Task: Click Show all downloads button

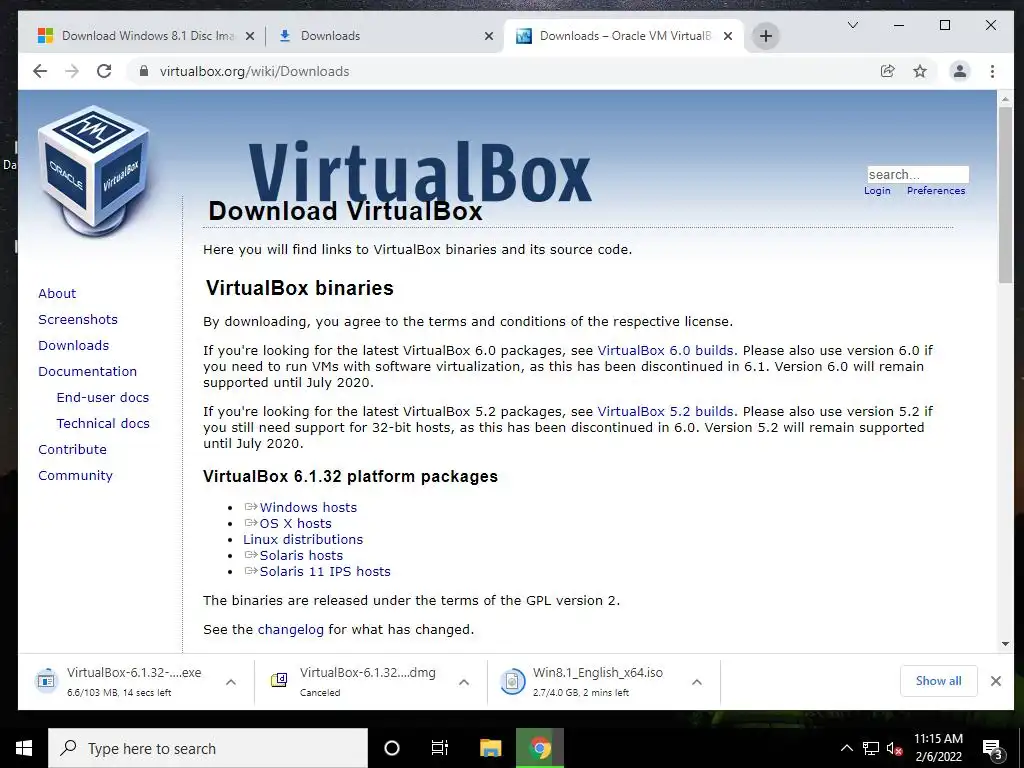Action: pyautogui.click(x=938, y=681)
